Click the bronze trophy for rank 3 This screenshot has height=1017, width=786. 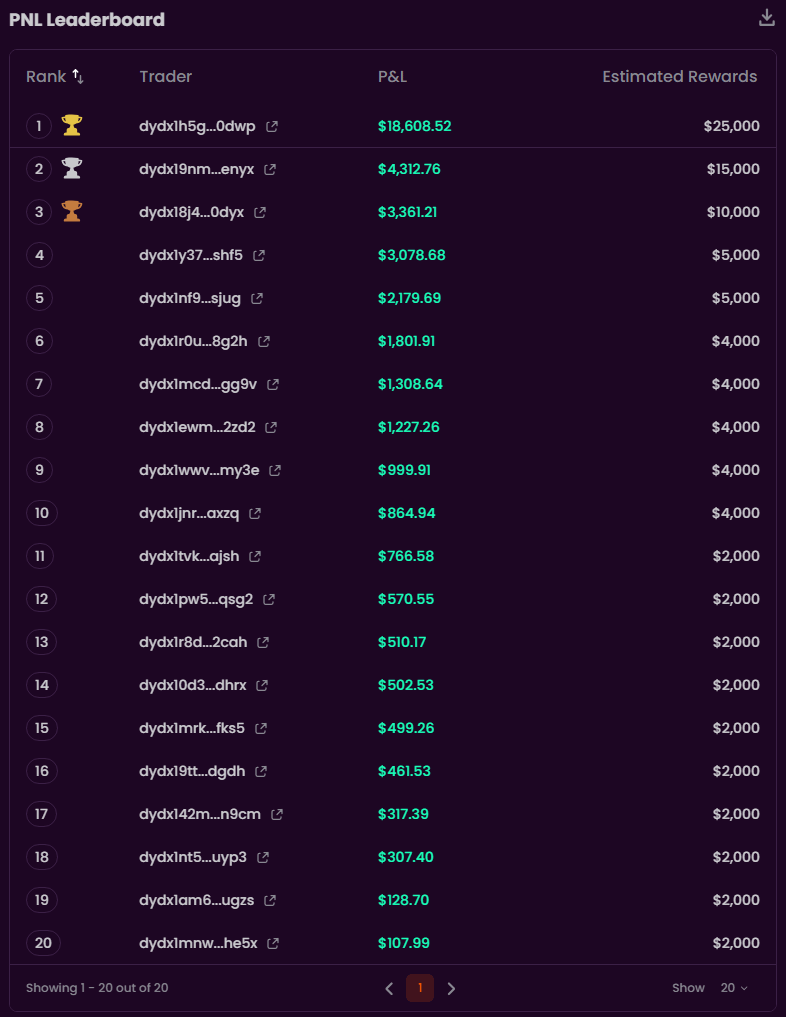click(71, 212)
